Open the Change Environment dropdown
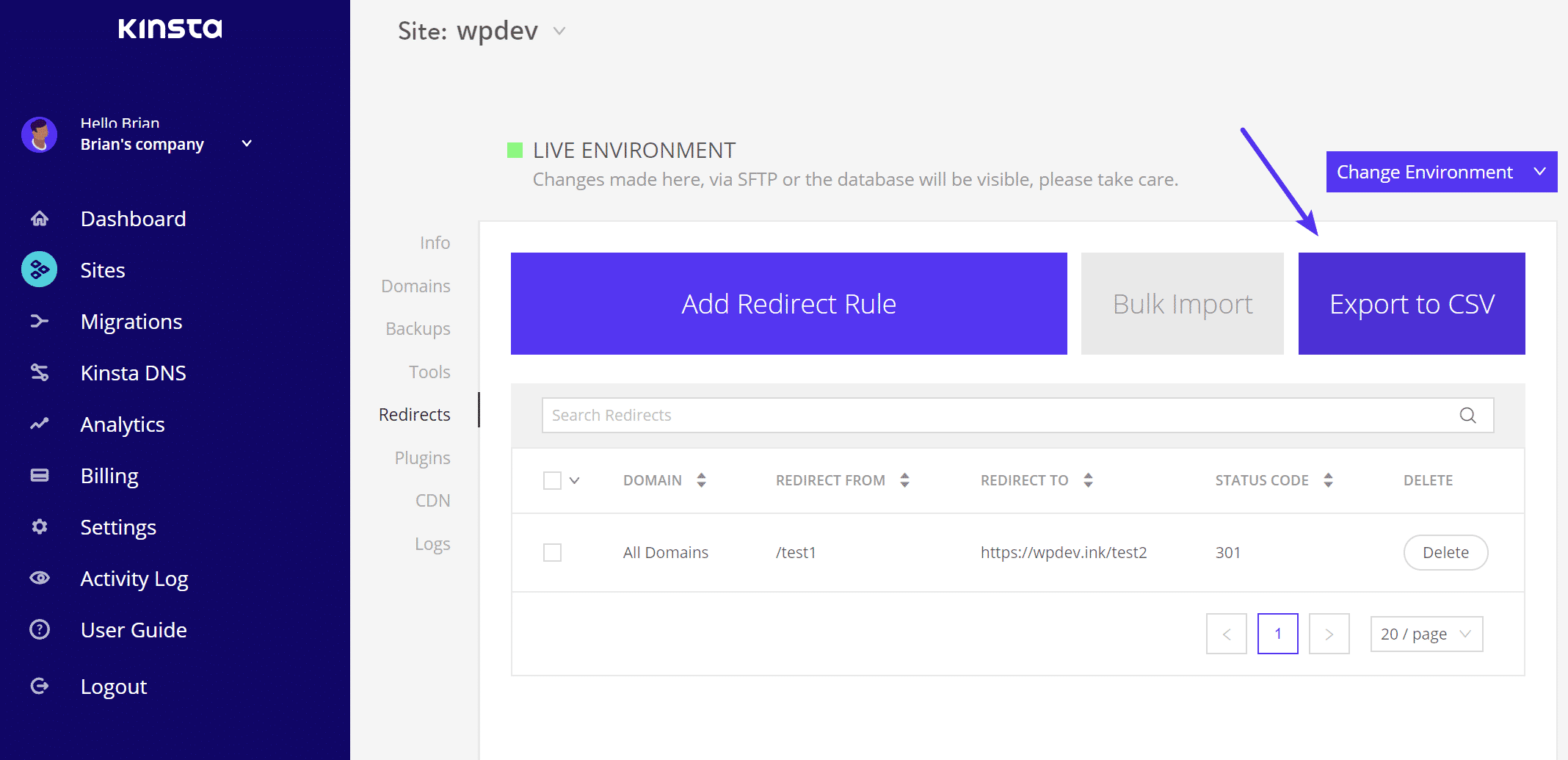Image resolution: width=1568 pixels, height=760 pixels. (x=1440, y=171)
